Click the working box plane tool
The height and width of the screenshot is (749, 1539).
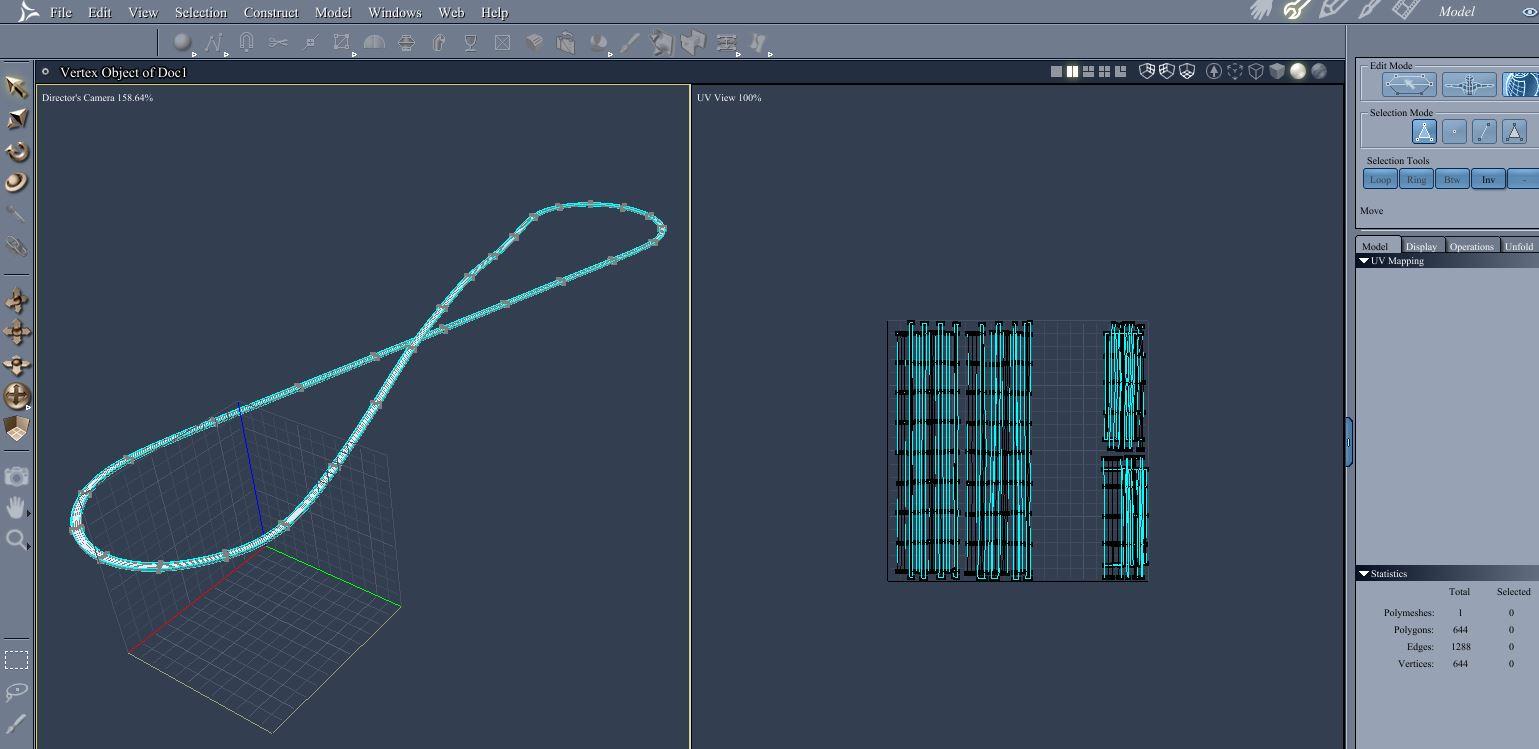pyautogui.click(x=16, y=428)
